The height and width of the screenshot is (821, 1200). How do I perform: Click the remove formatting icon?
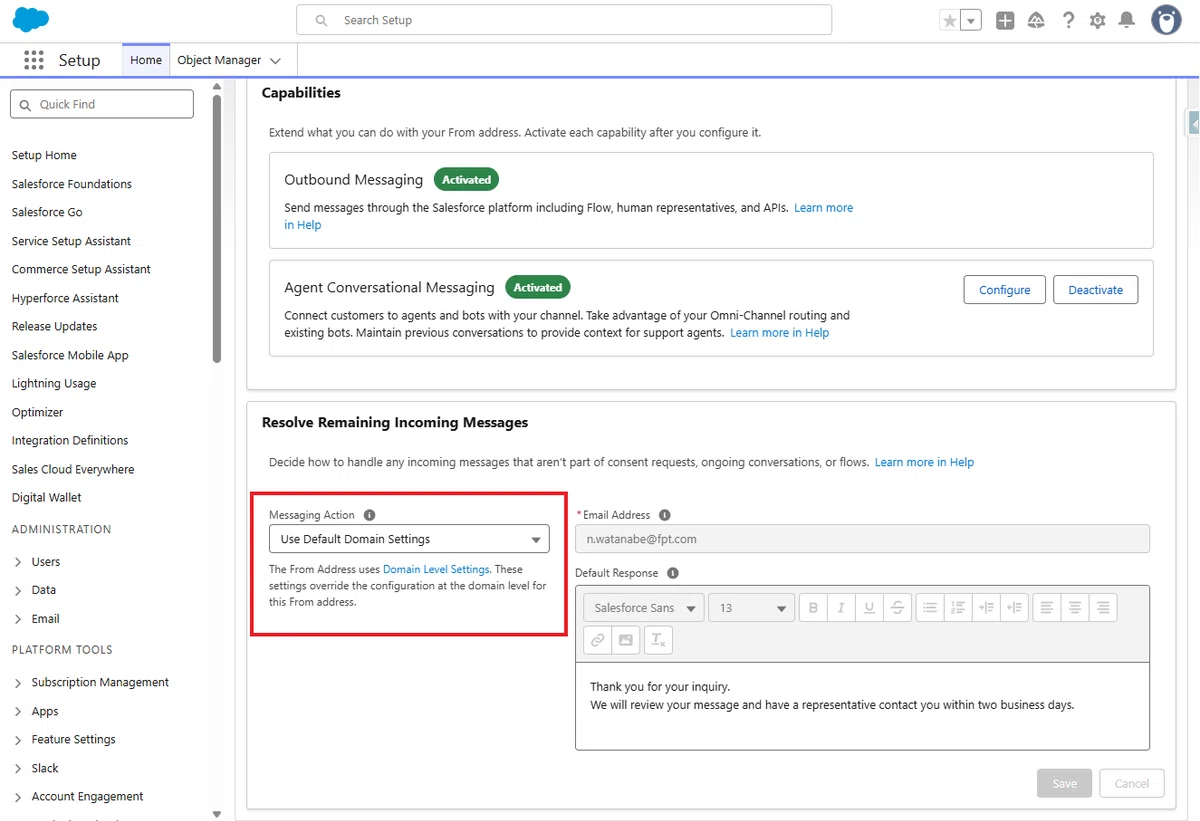[x=658, y=640]
